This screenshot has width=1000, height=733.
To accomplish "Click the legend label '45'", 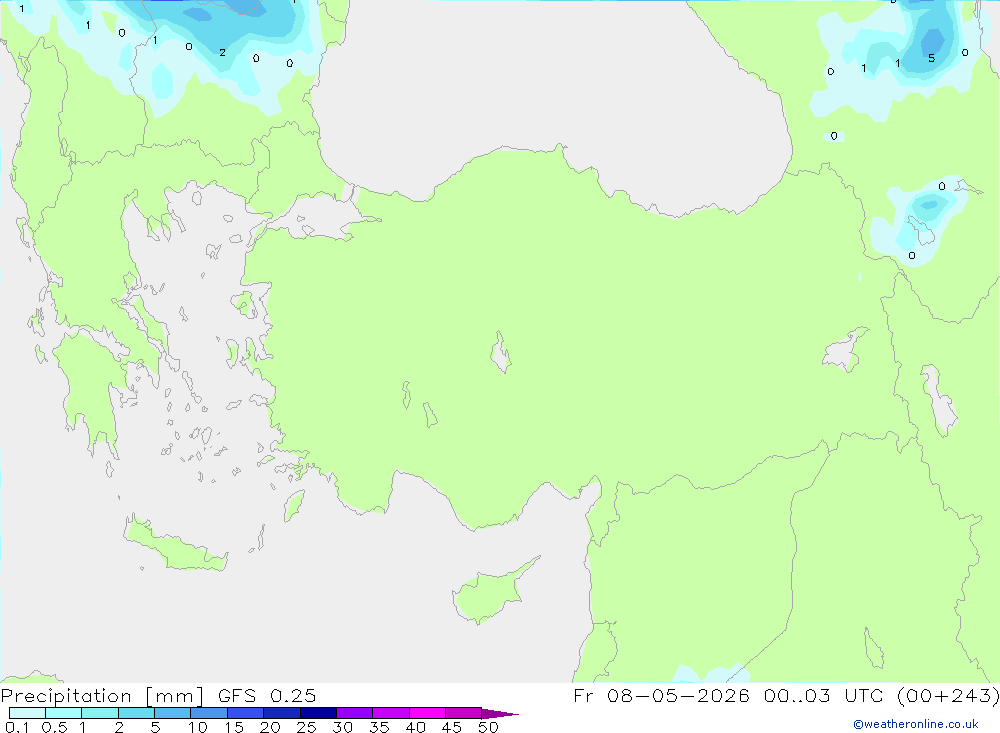I will click(452, 727).
